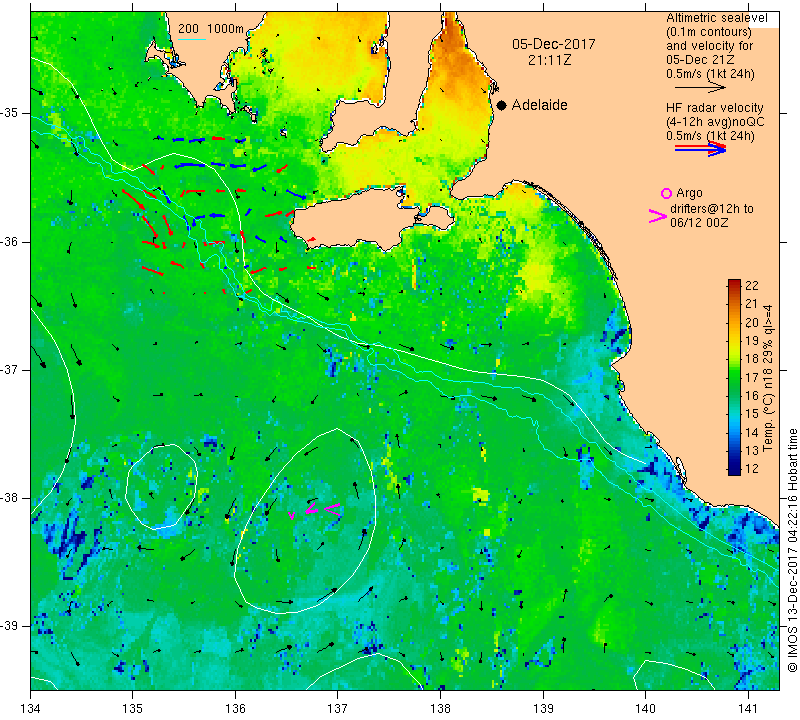Click the -38 latitude axis label

tap(9, 498)
